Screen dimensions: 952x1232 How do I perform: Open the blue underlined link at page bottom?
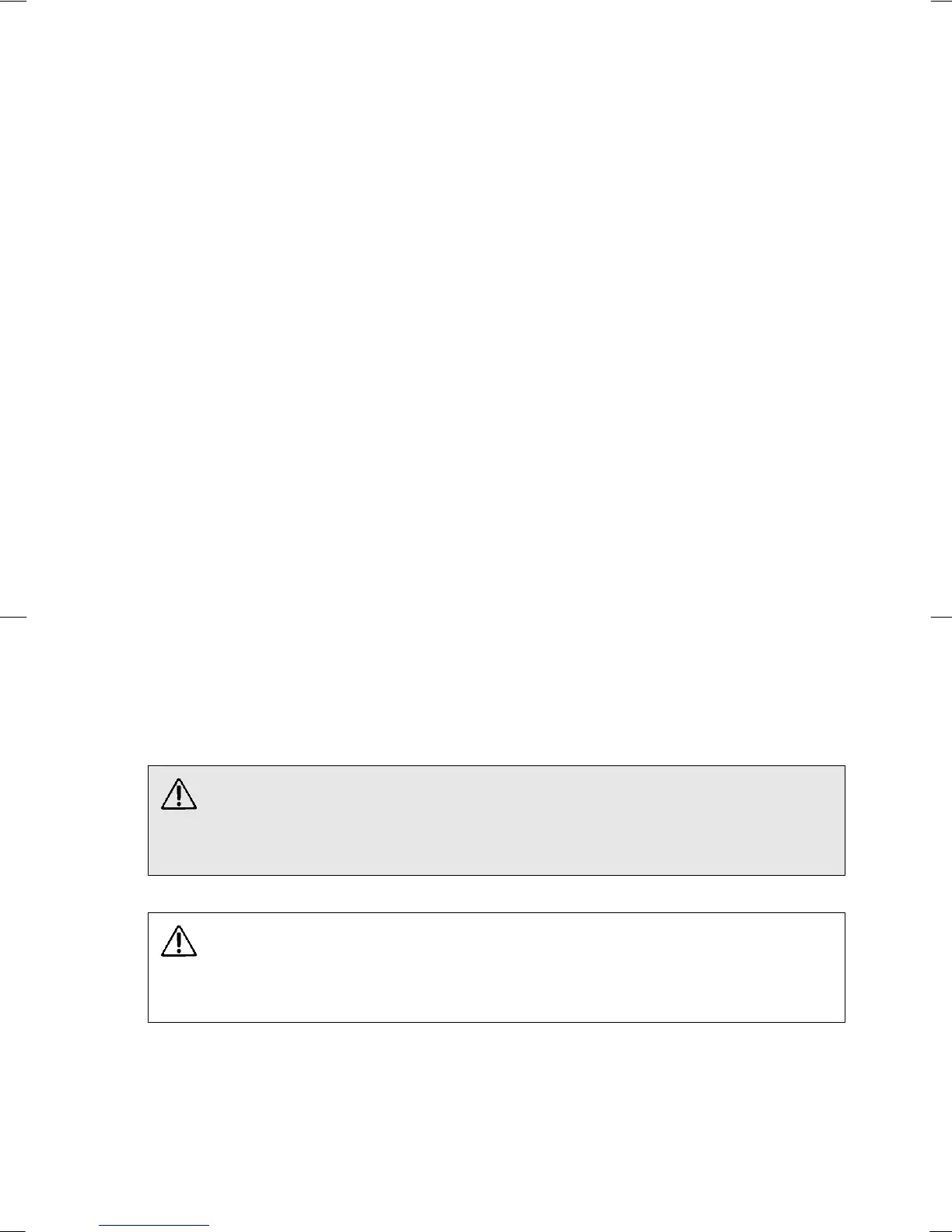(154, 1226)
